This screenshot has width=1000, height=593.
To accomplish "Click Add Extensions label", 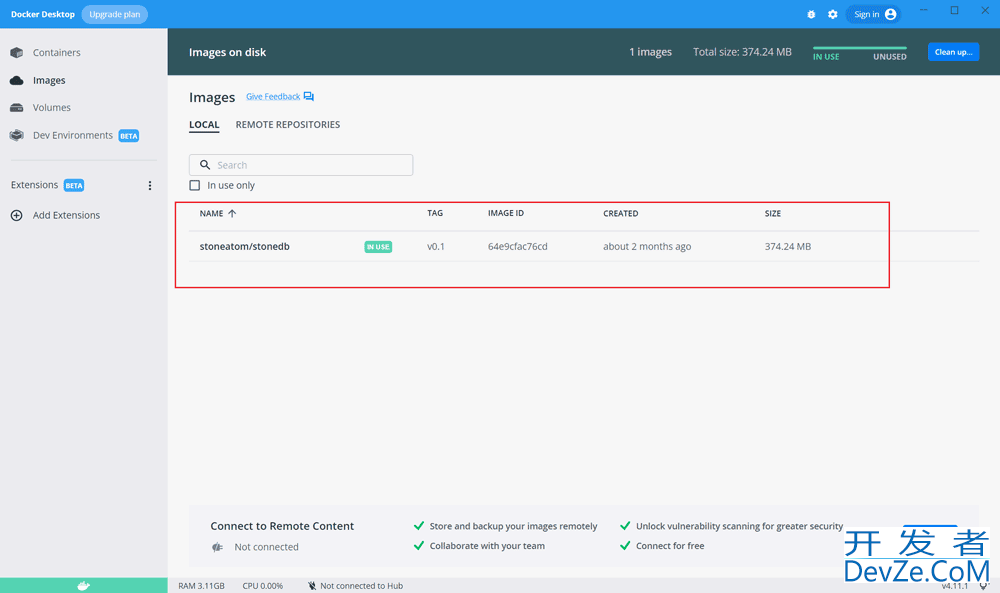I will 66,216.
